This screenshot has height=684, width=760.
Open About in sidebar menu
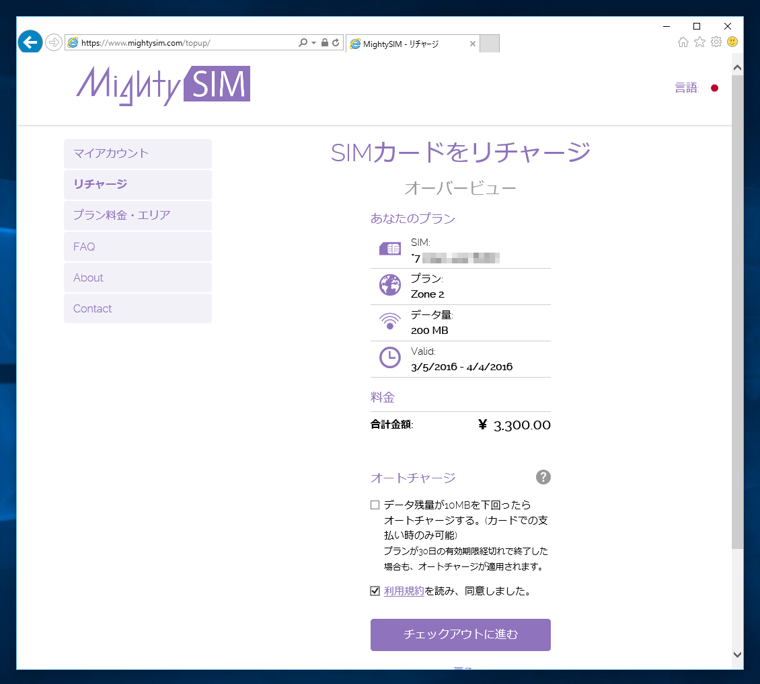[x=138, y=278]
